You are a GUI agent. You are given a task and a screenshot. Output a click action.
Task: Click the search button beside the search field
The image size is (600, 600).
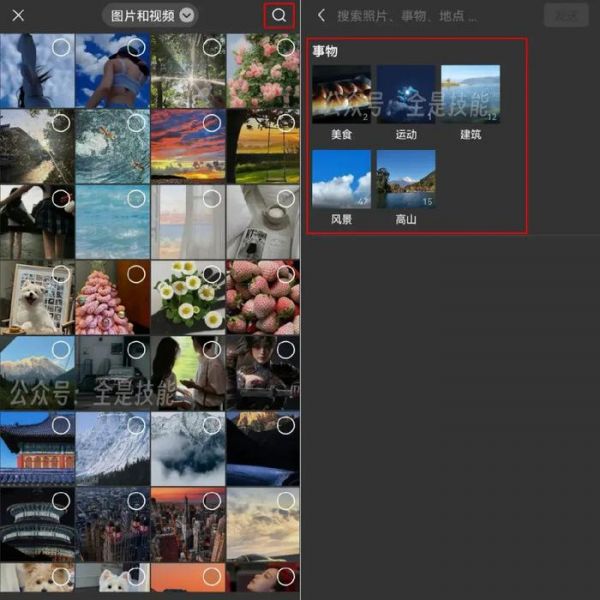point(565,16)
